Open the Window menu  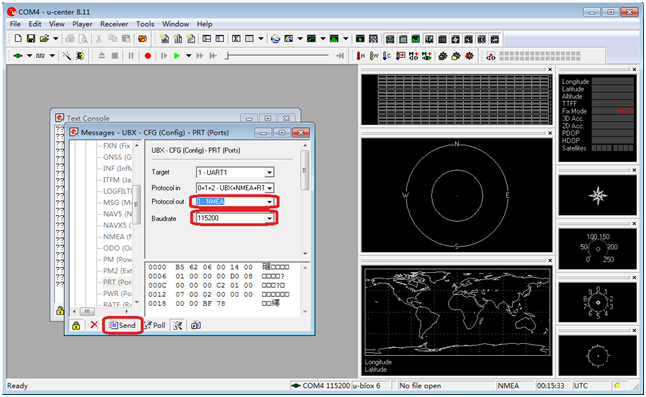click(x=176, y=24)
